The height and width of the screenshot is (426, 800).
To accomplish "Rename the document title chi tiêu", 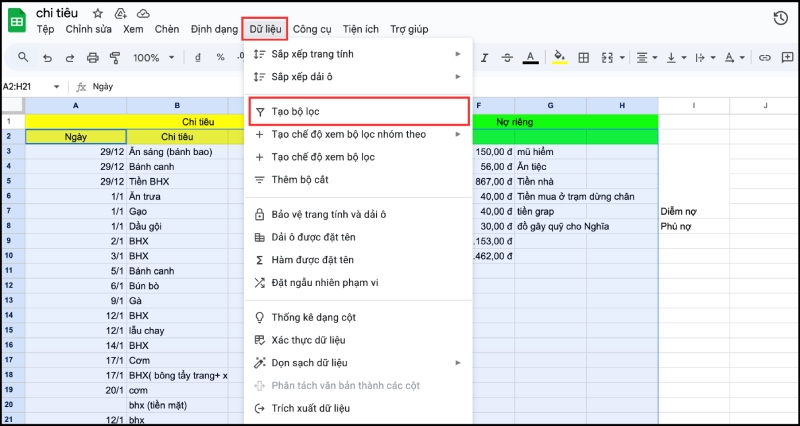I will 57,13.
